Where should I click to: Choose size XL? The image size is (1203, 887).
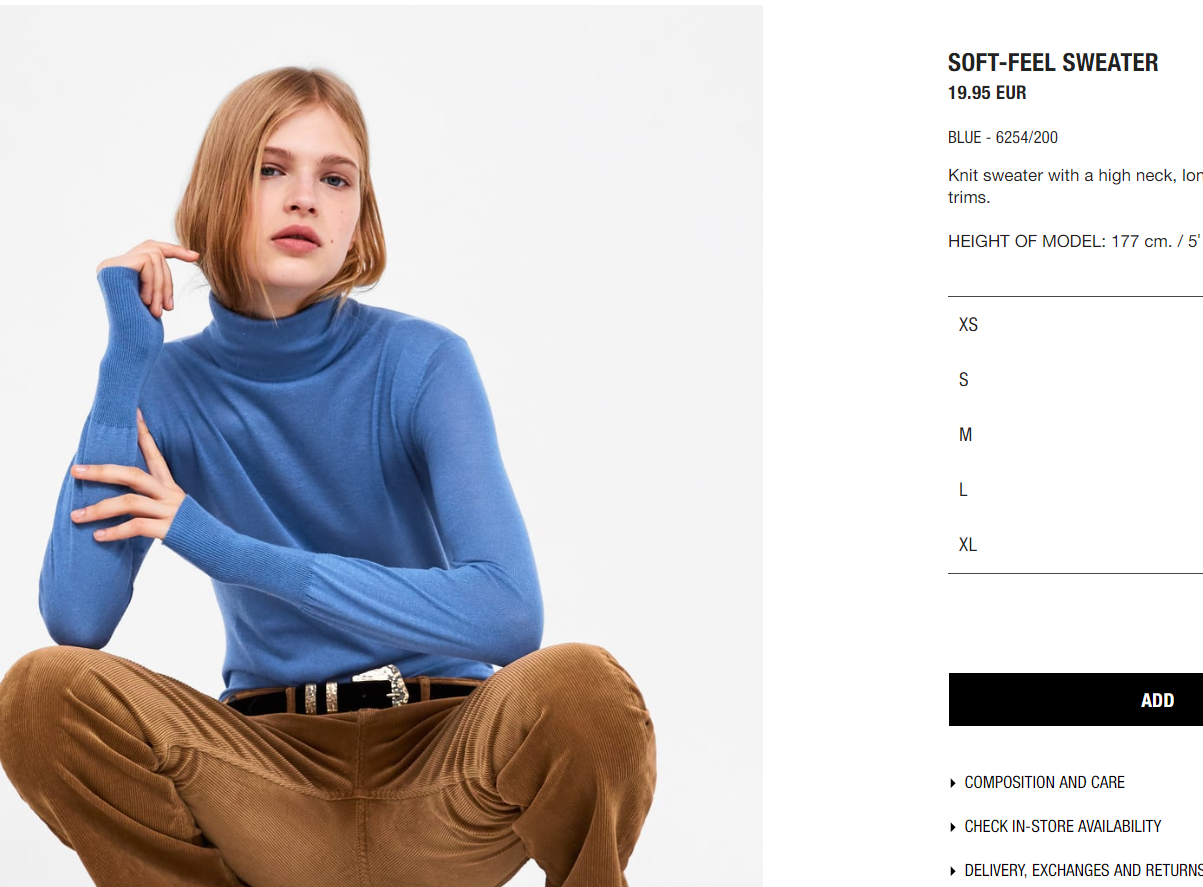coord(1075,545)
